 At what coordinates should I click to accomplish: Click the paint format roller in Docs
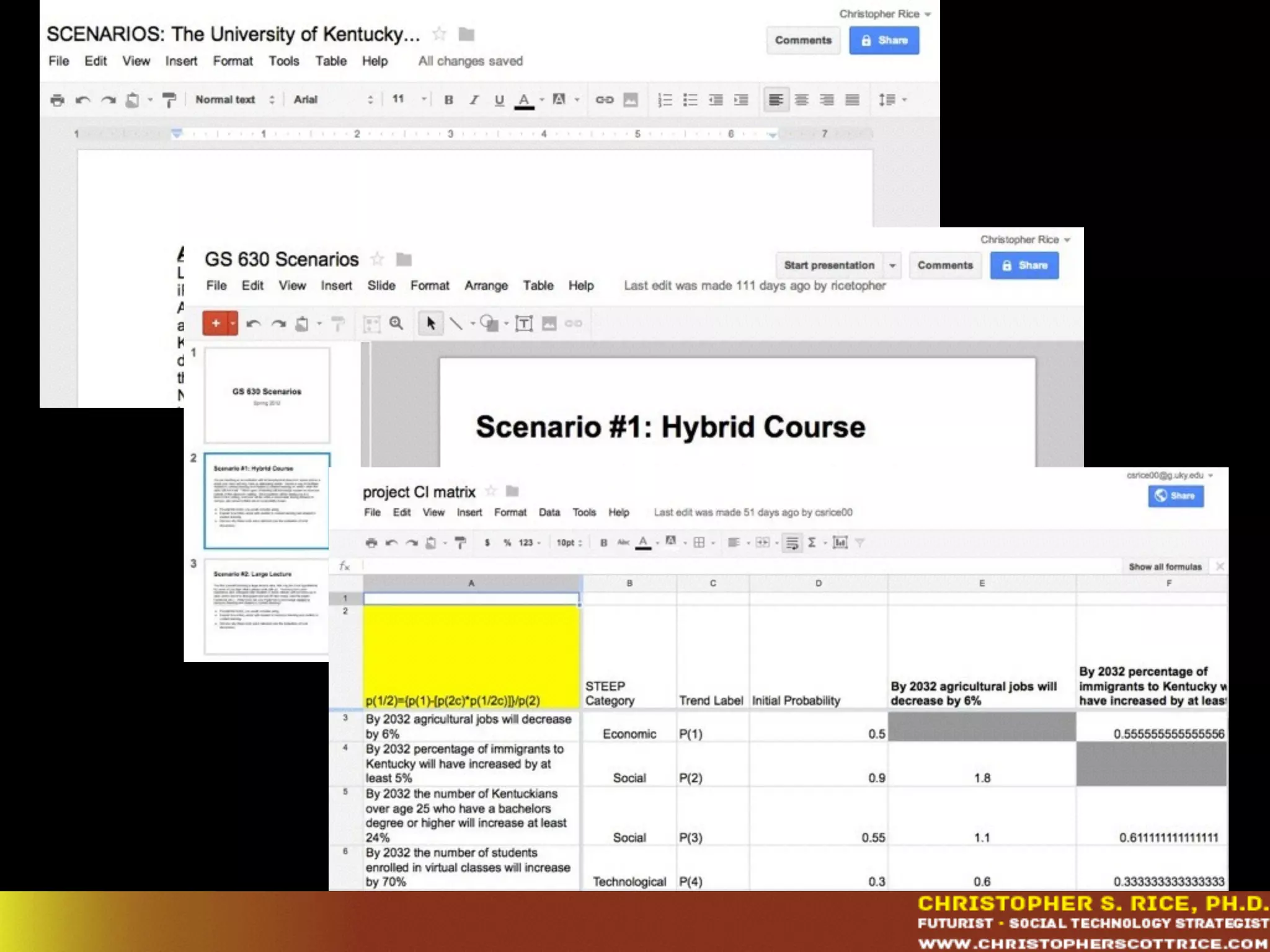169,100
